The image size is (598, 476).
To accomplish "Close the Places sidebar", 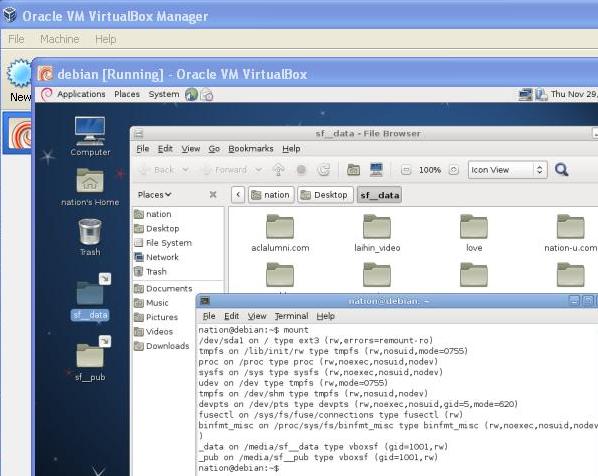I will point(213,195).
